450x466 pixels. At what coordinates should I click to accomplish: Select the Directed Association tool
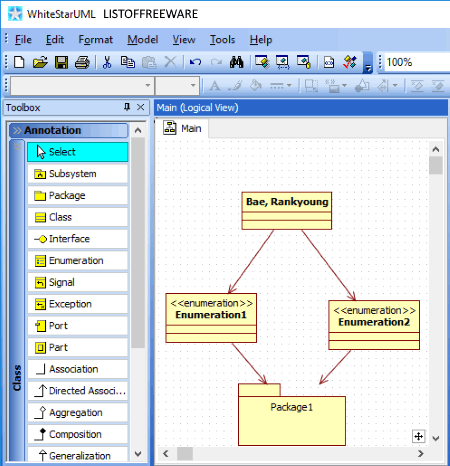pos(78,391)
